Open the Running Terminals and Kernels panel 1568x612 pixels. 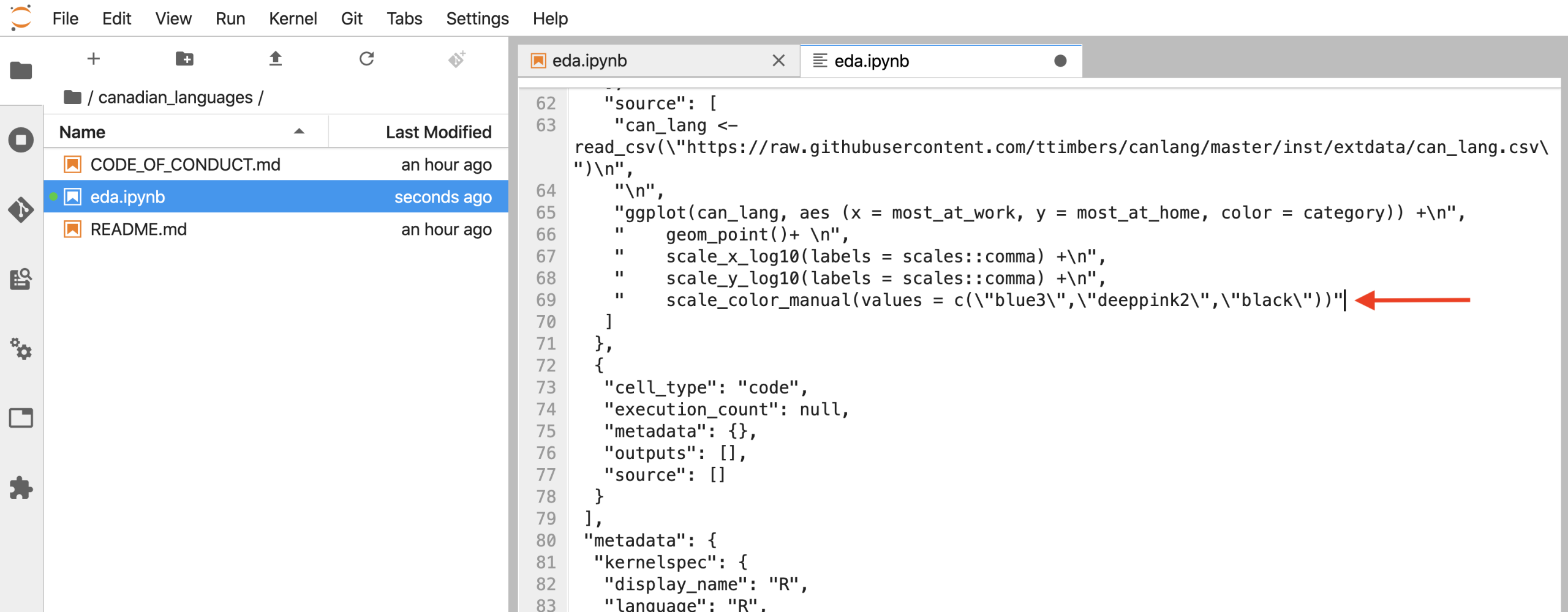(21, 140)
